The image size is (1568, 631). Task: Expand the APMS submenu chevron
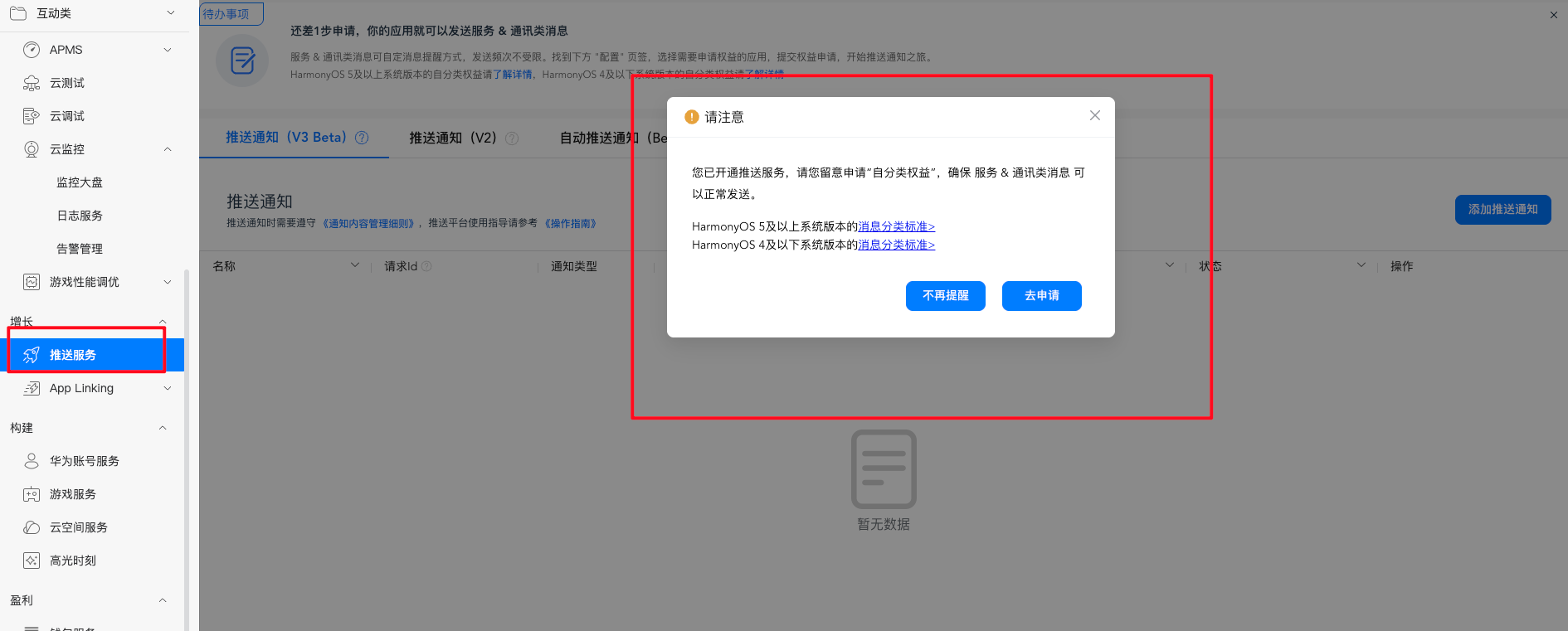(168, 50)
